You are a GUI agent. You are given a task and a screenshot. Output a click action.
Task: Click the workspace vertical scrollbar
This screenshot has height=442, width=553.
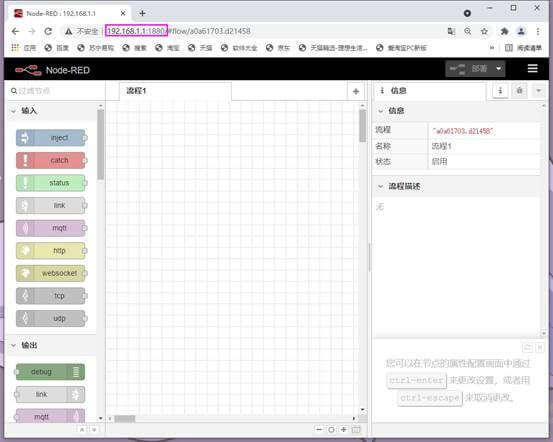[x=363, y=126]
